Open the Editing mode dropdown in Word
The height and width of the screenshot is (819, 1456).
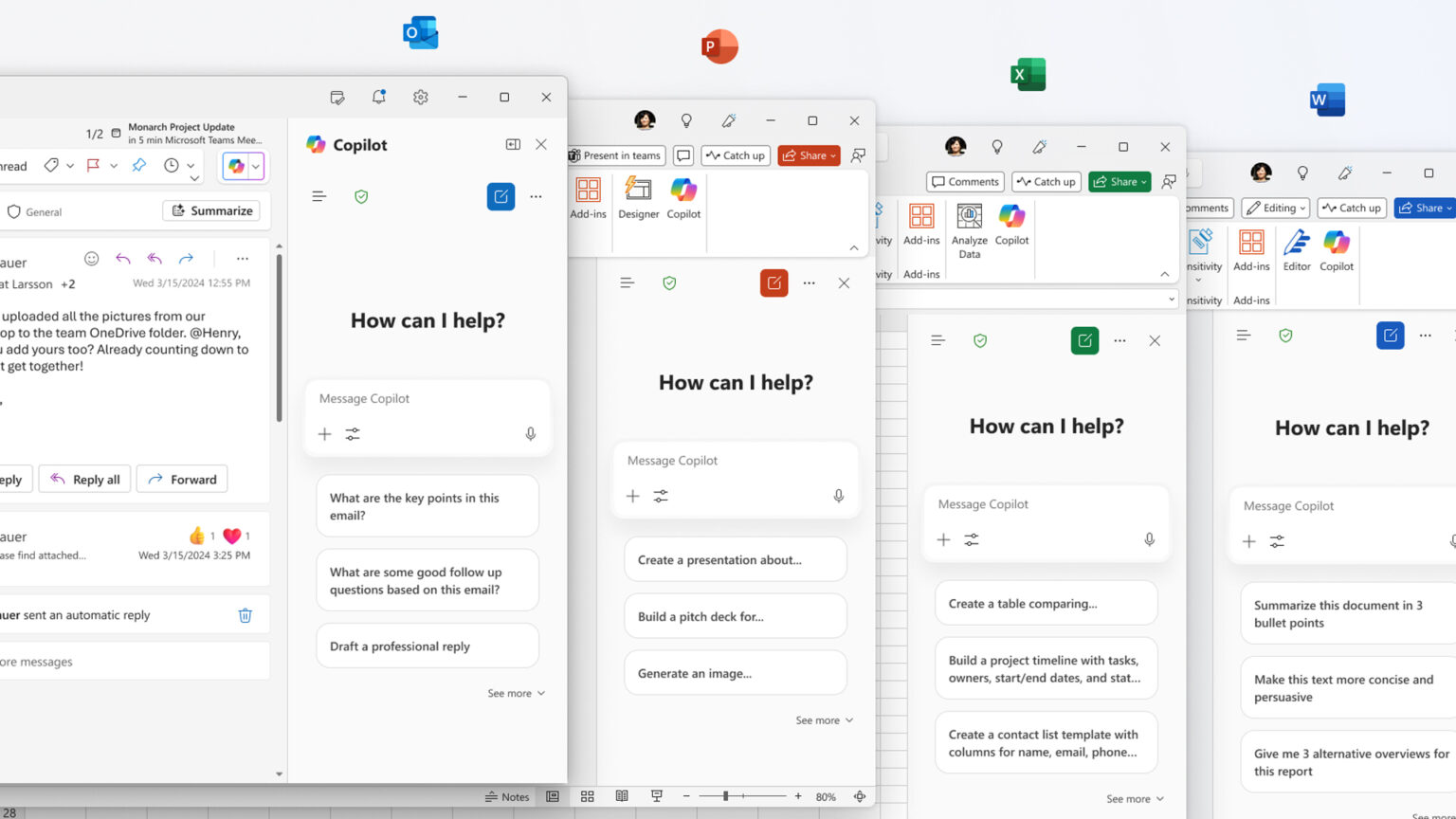(1276, 209)
